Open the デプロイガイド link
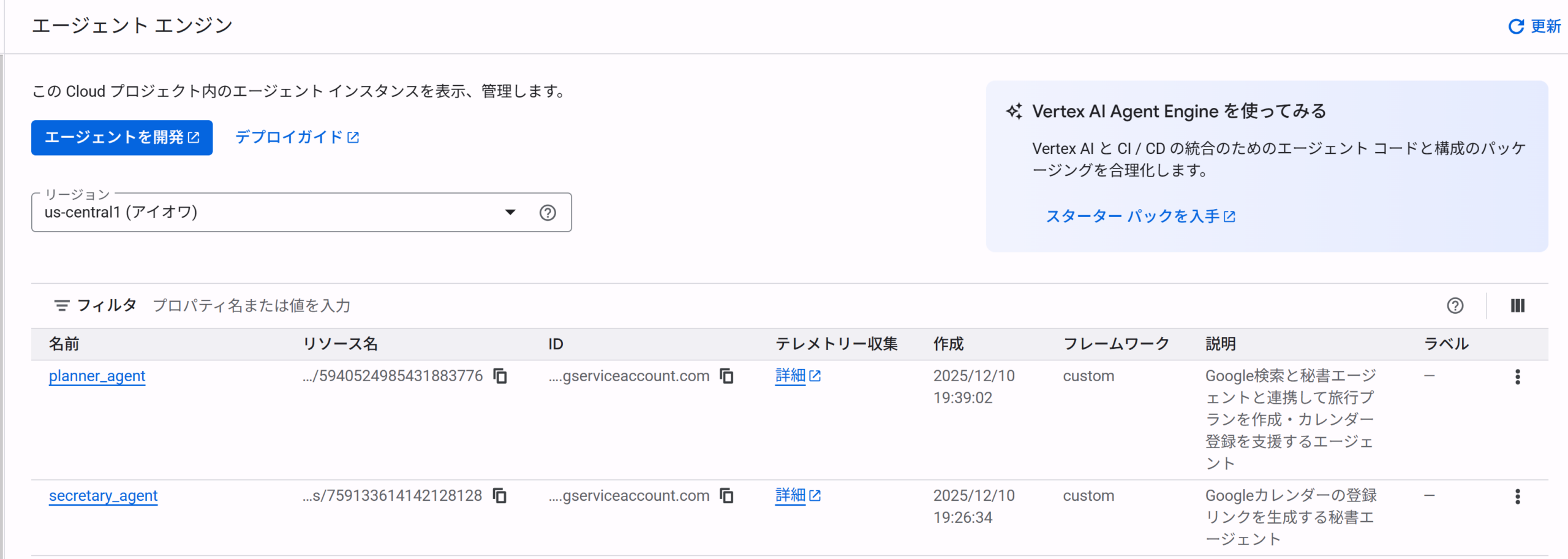Screen dimensions: 1568x559 (x=296, y=137)
